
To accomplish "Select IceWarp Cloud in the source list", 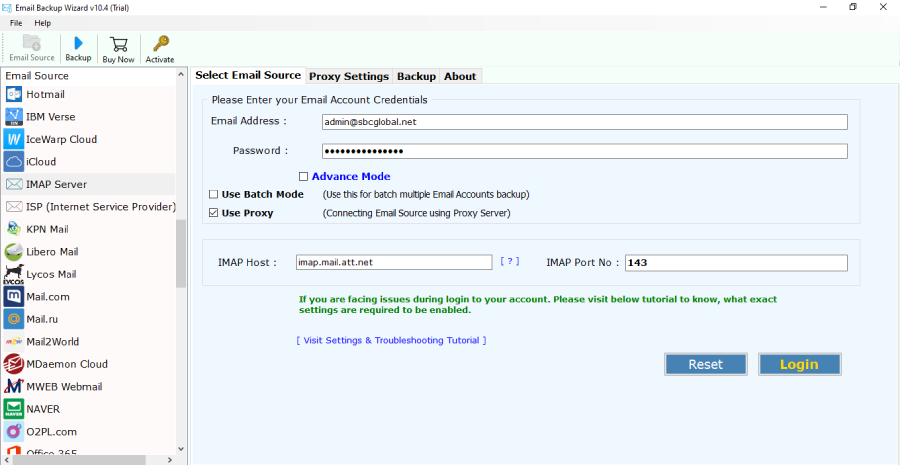I will (61, 139).
